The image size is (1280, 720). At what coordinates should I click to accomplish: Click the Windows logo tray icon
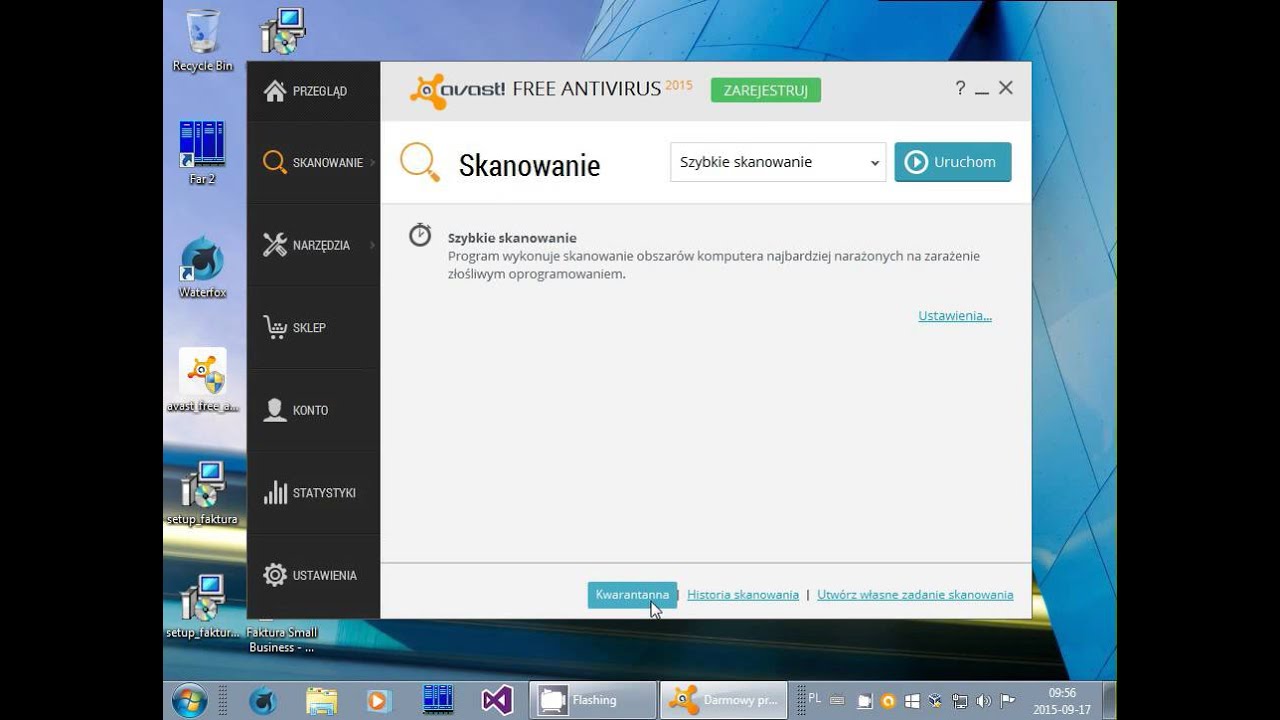(x=912, y=701)
